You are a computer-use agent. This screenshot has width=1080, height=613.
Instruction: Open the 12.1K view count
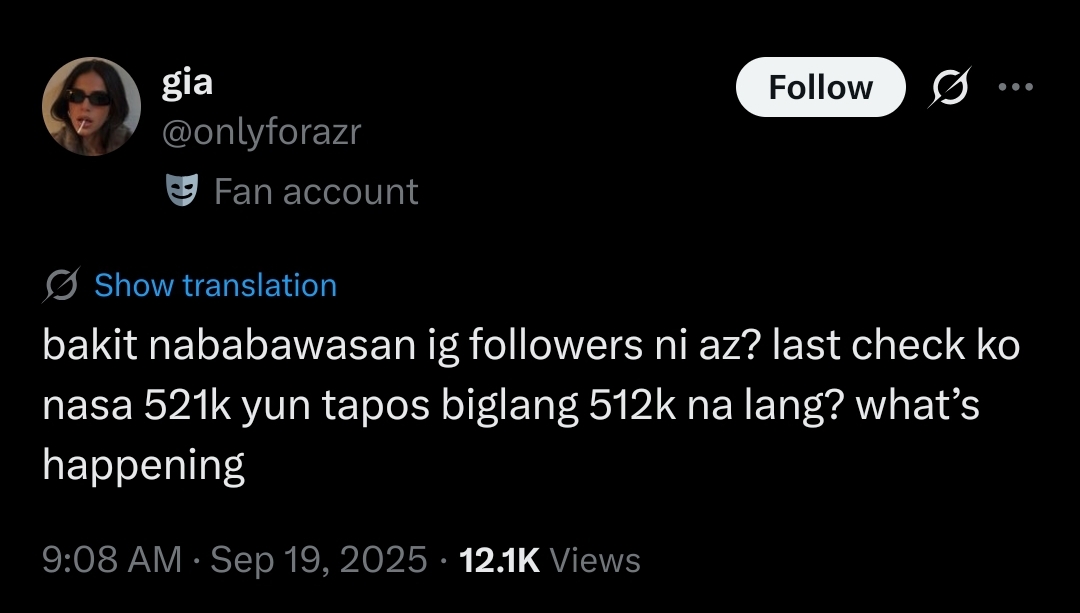point(499,560)
